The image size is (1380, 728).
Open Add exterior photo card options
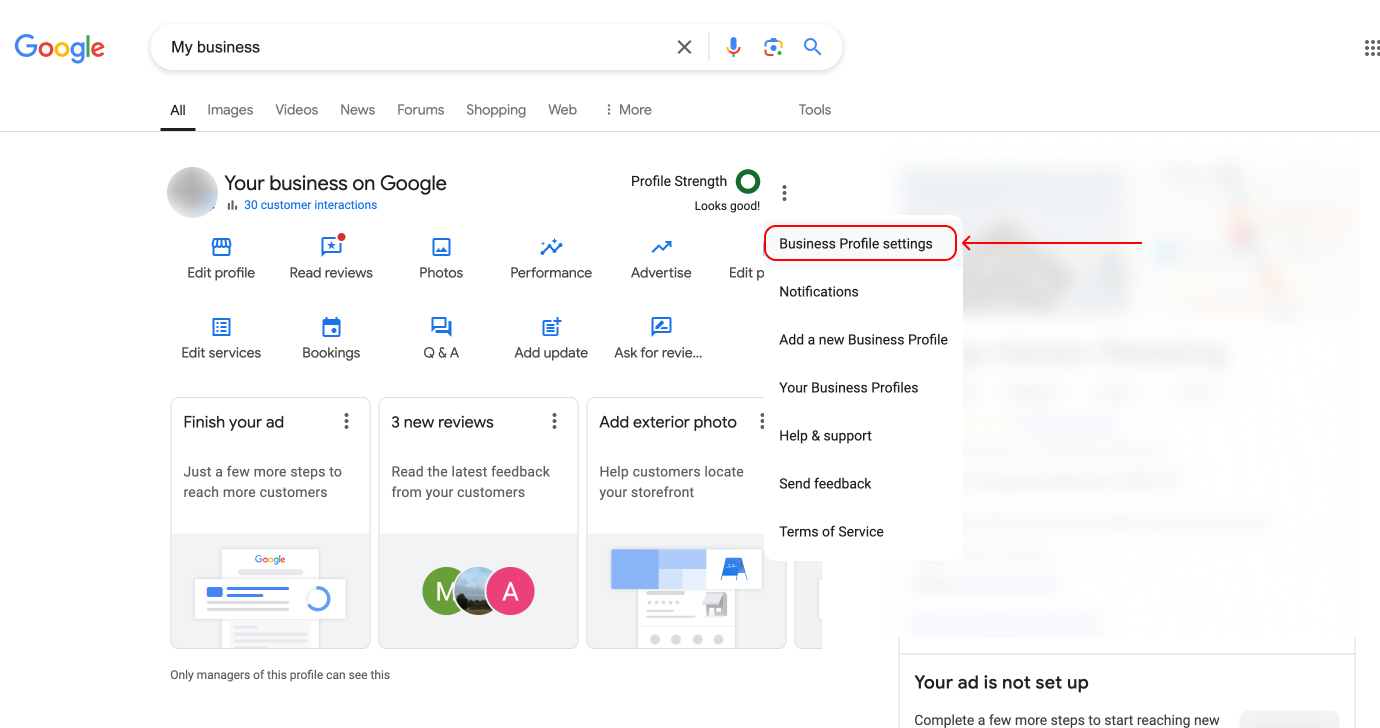(762, 422)
